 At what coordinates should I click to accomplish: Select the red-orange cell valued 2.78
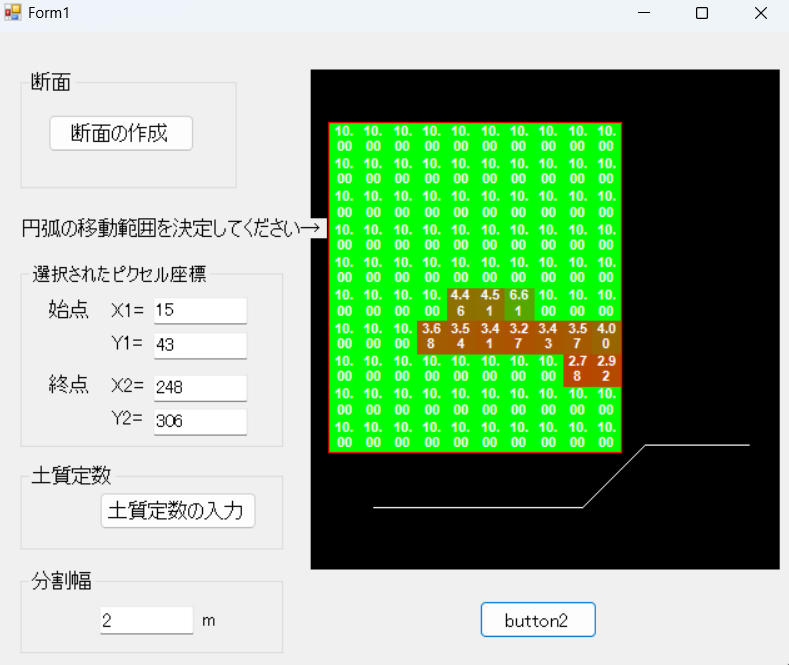577,368
